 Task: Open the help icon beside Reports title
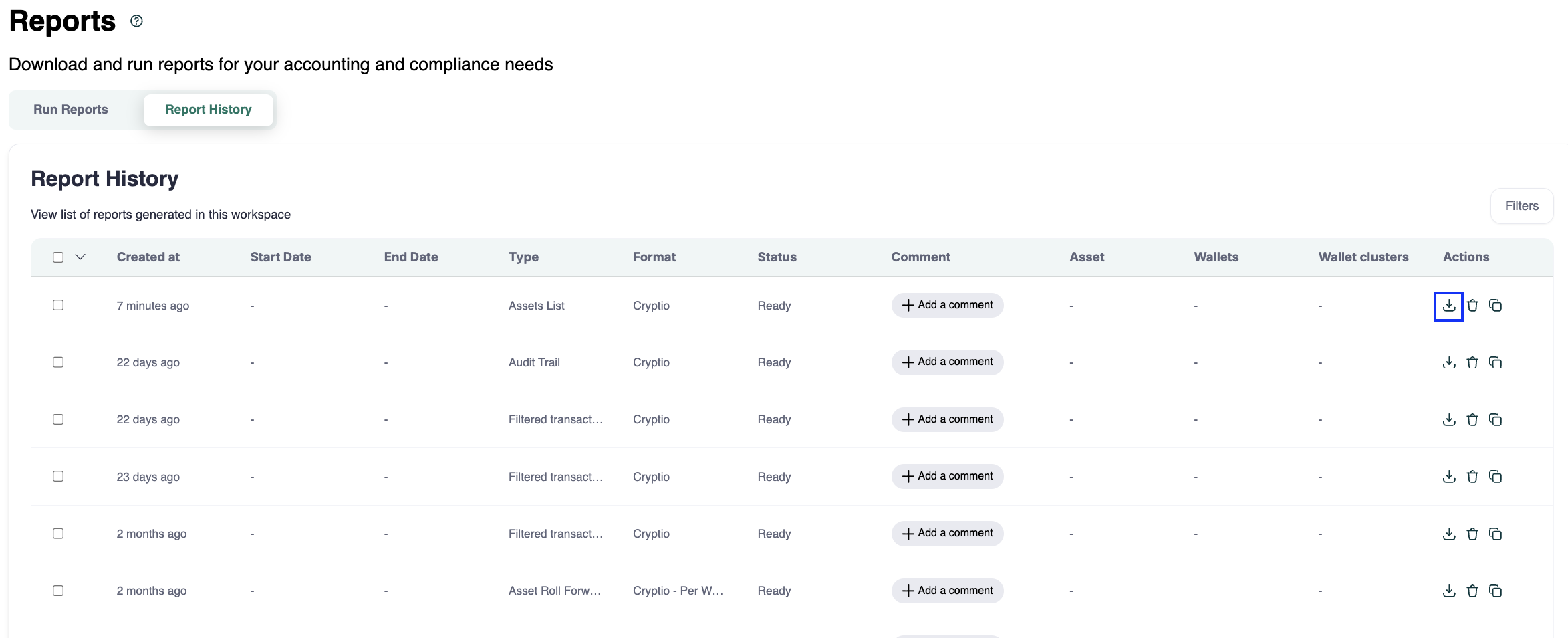[136, 20]
